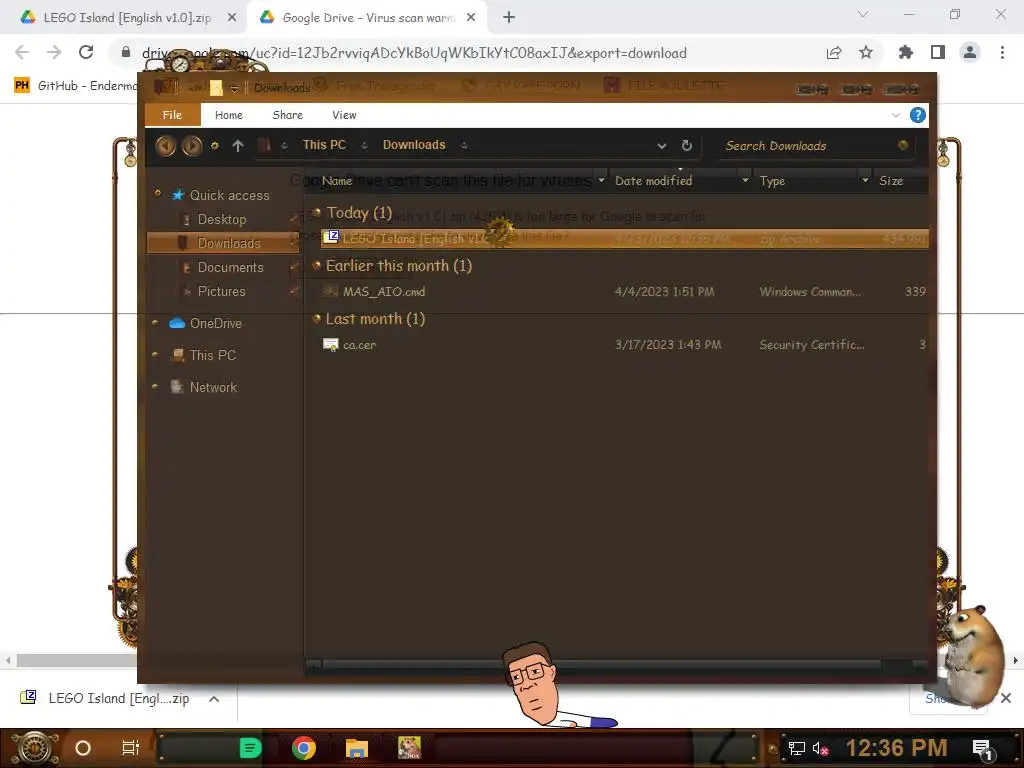Select Desktop under Quick access
Viewport: 1024px width, 768px height.
click(222, 219)
